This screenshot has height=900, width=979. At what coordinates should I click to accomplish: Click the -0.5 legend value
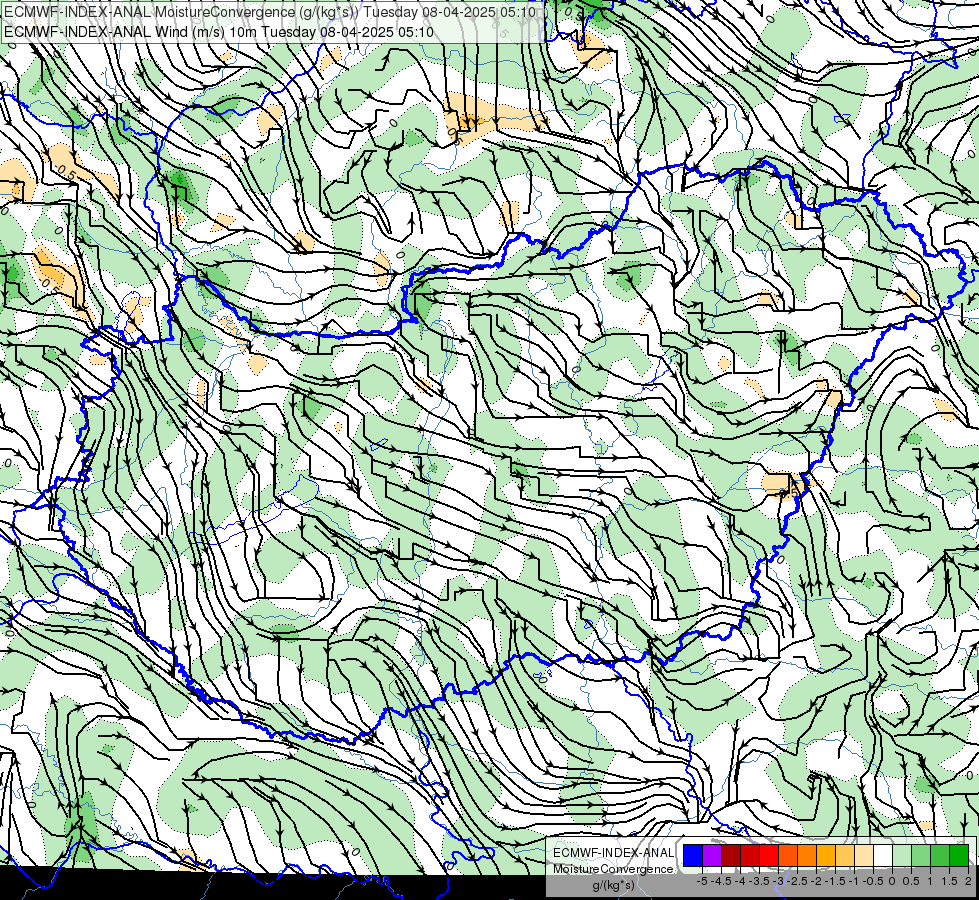tap(873, 881)
